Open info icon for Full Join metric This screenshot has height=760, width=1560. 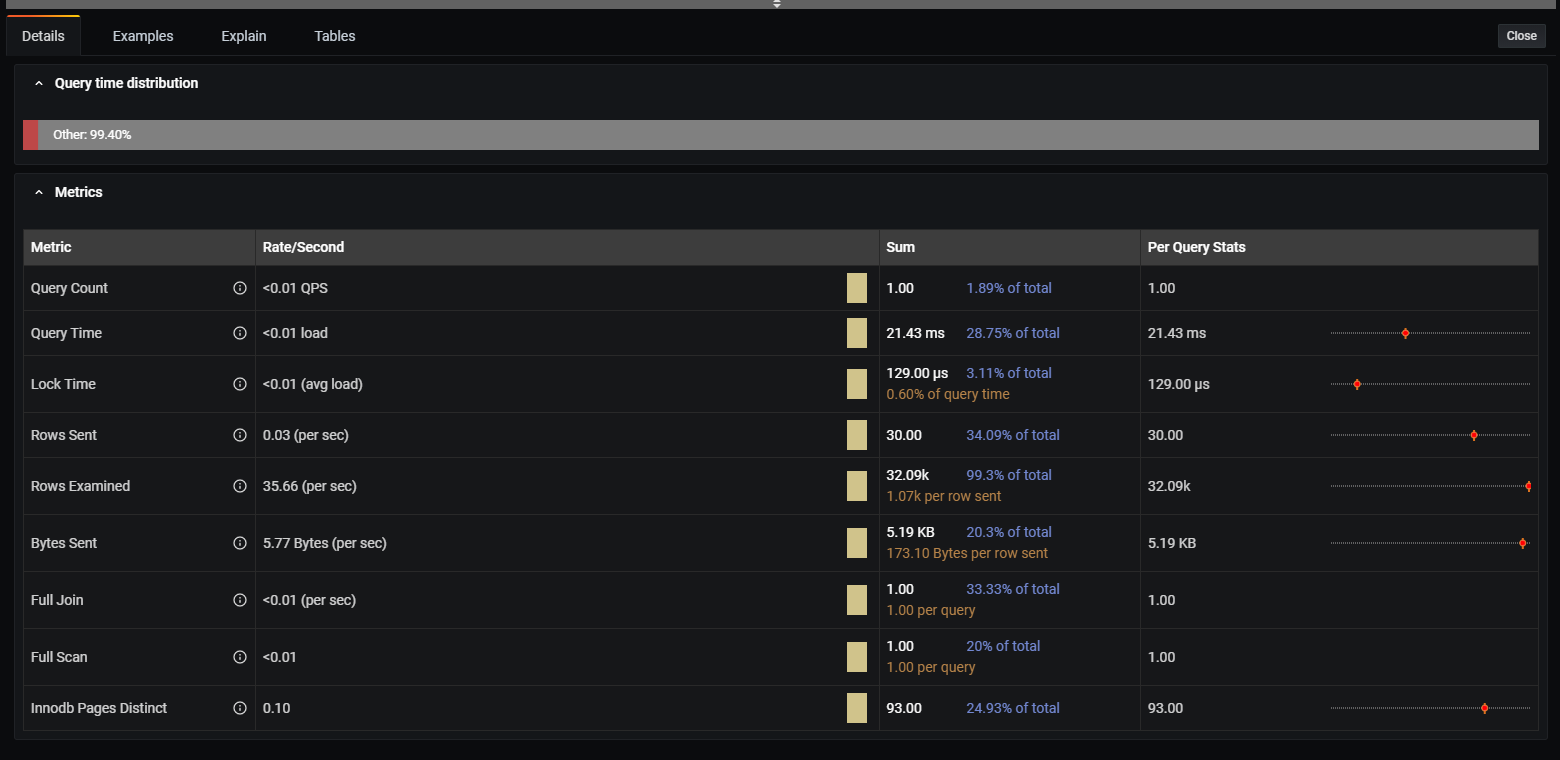point(240,600)
